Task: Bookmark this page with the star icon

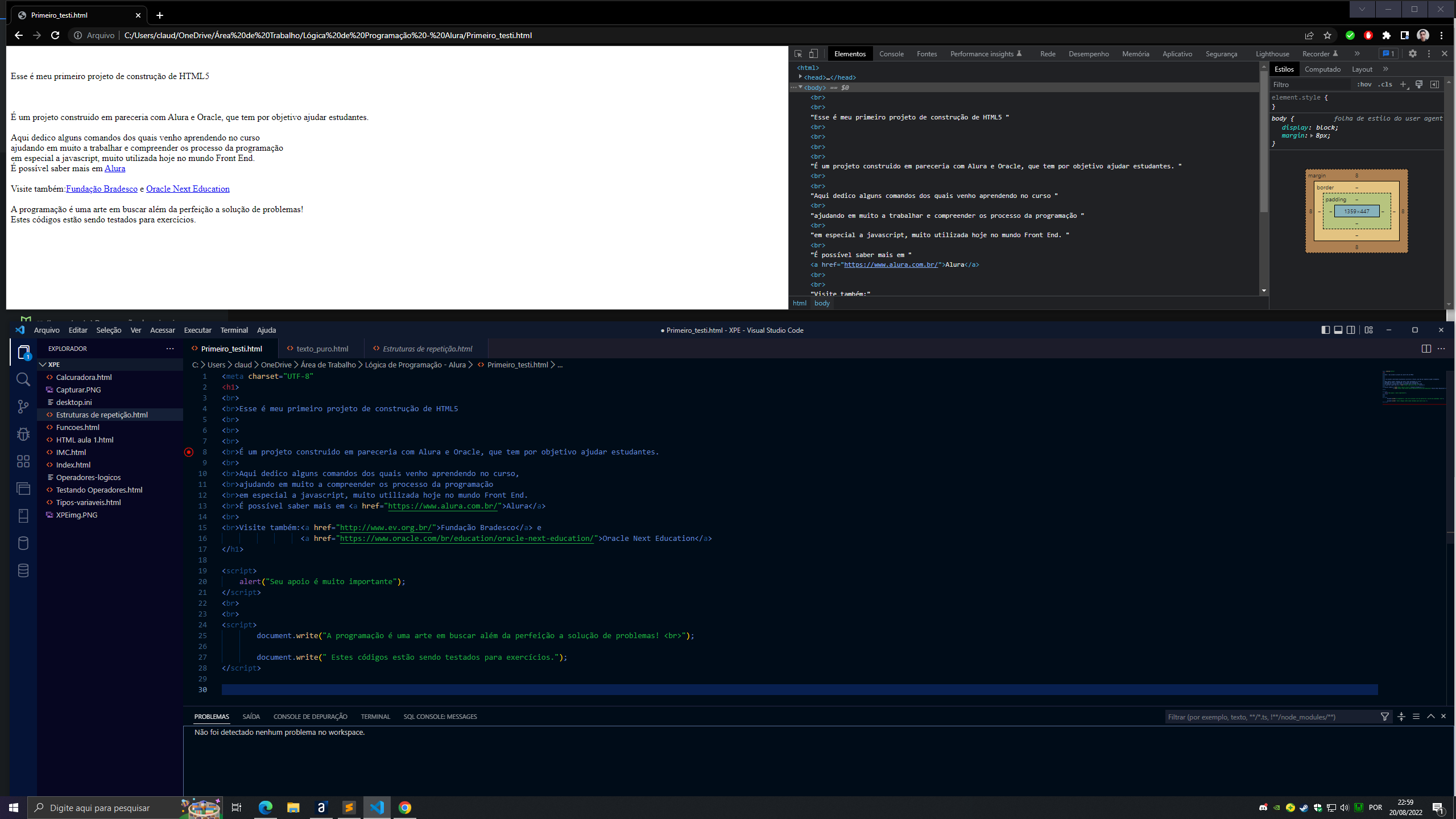Action: (x=1327, y=35)
